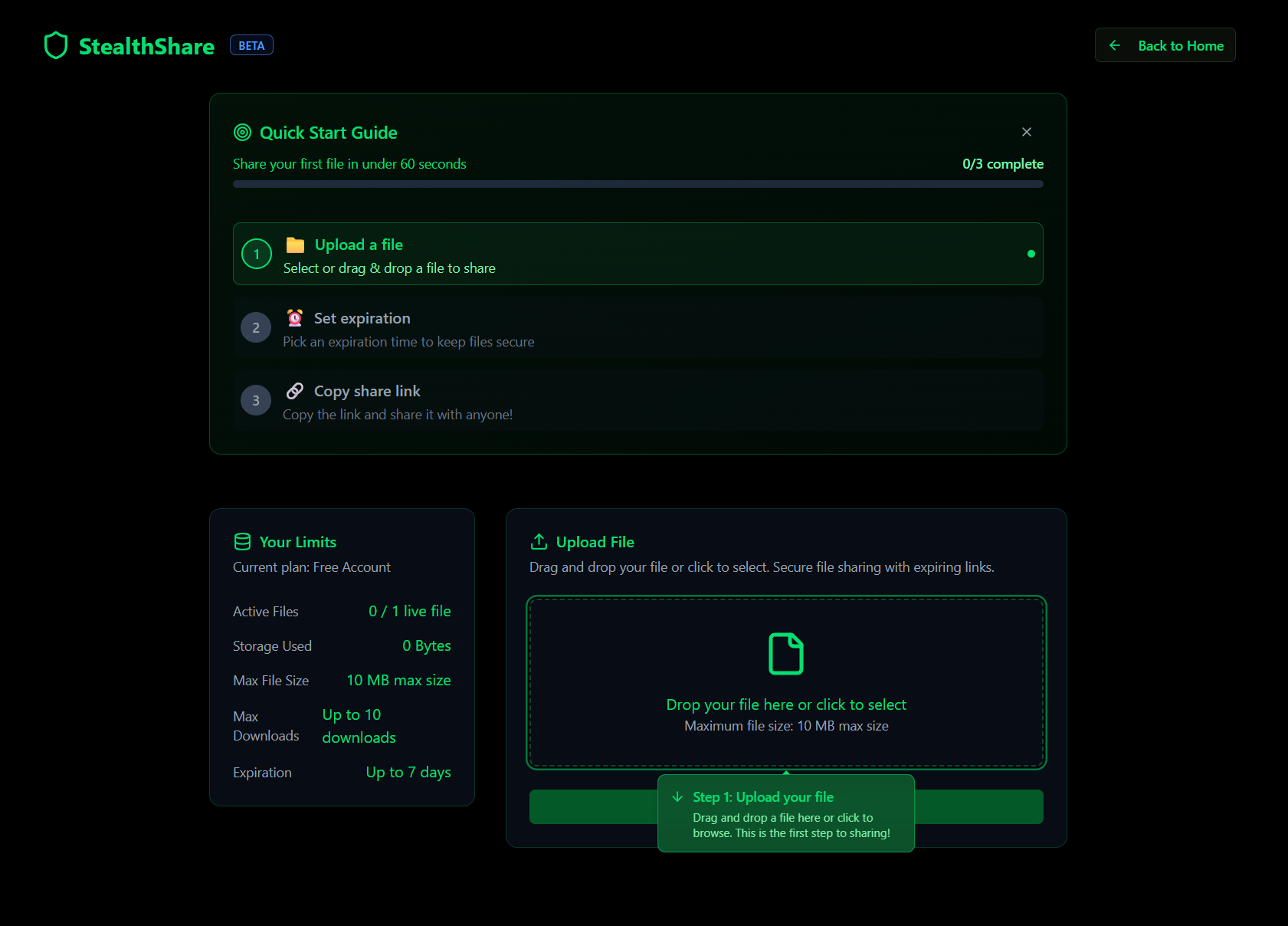Screen dimensions: 1288x926
Task: Select the chain link icon for Copy share link
Action: (x=294, y=390)
